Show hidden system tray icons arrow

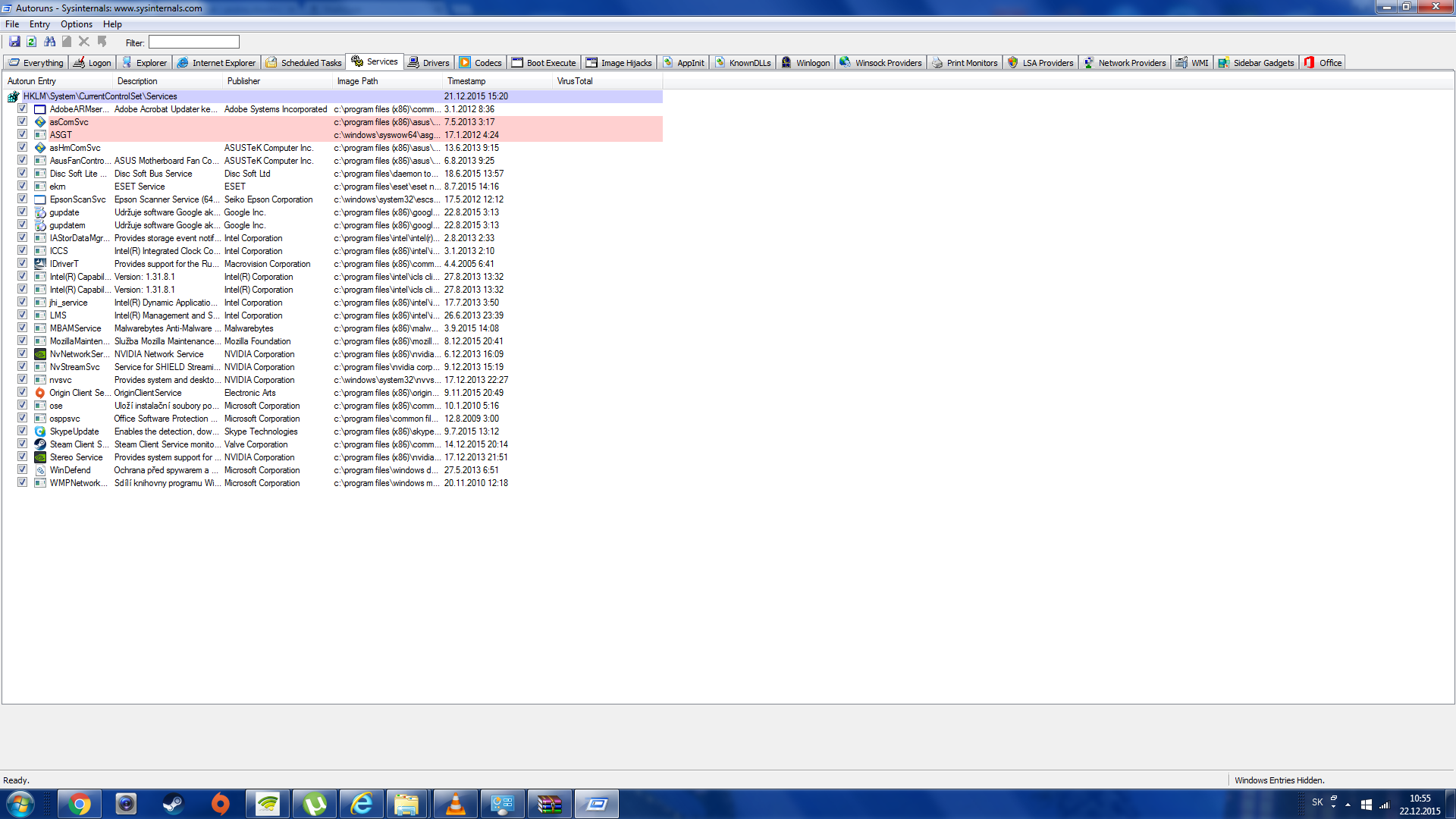pyautogui.click(x=1348, y=805)
